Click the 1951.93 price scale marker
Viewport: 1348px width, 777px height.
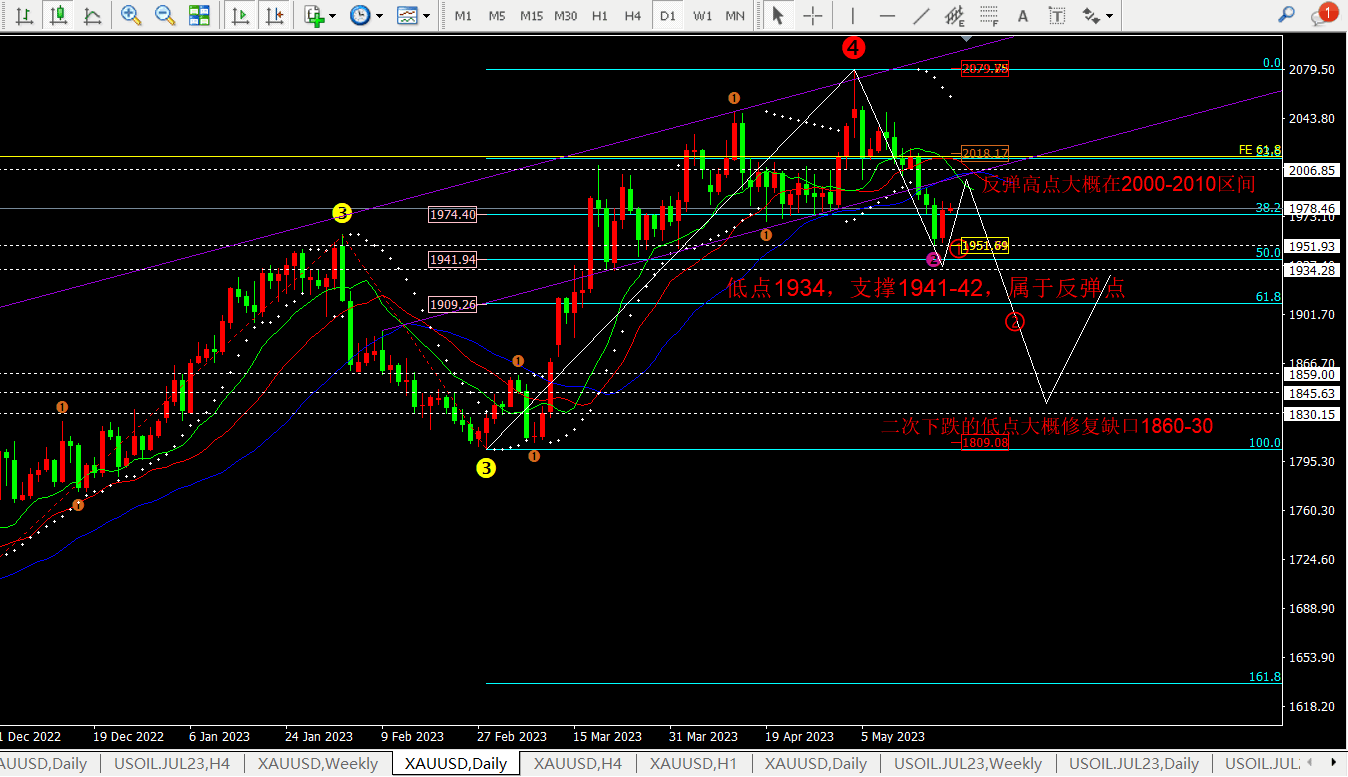tap(1313, 246)
